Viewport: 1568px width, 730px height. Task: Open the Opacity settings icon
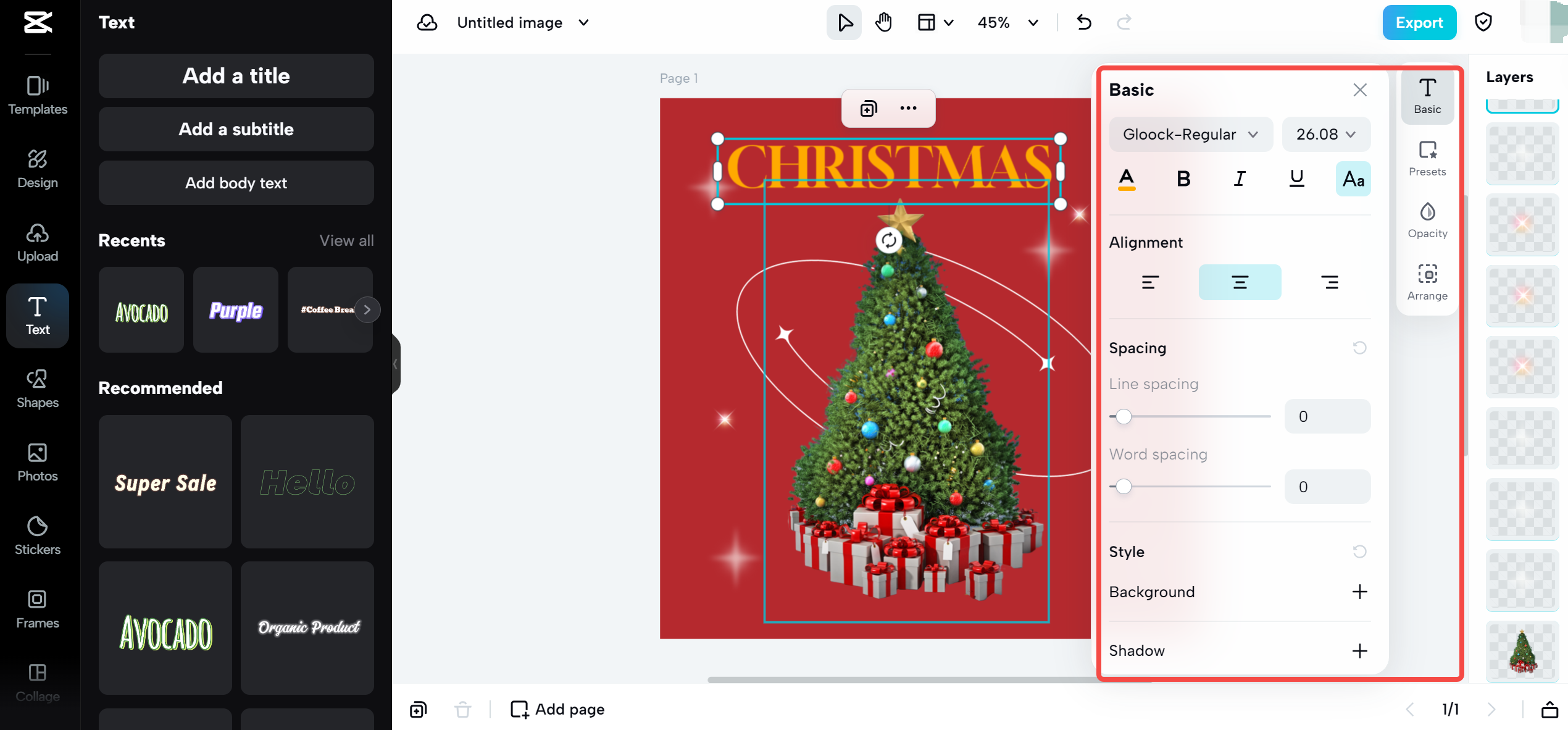pos(1427,219)
